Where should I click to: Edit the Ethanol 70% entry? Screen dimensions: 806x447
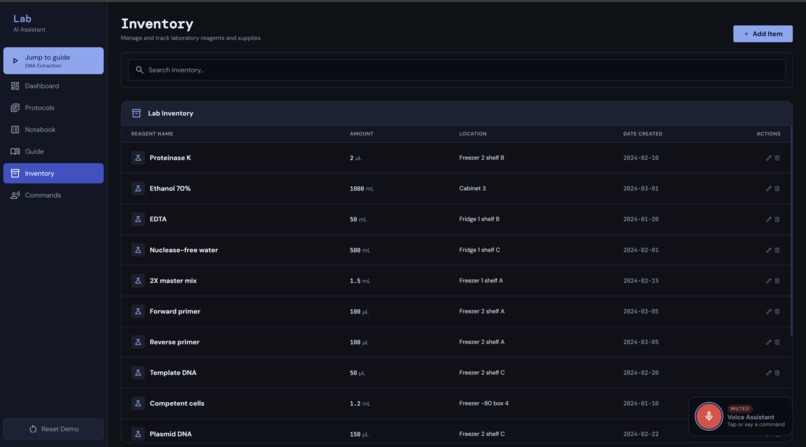tap(768, 189)
